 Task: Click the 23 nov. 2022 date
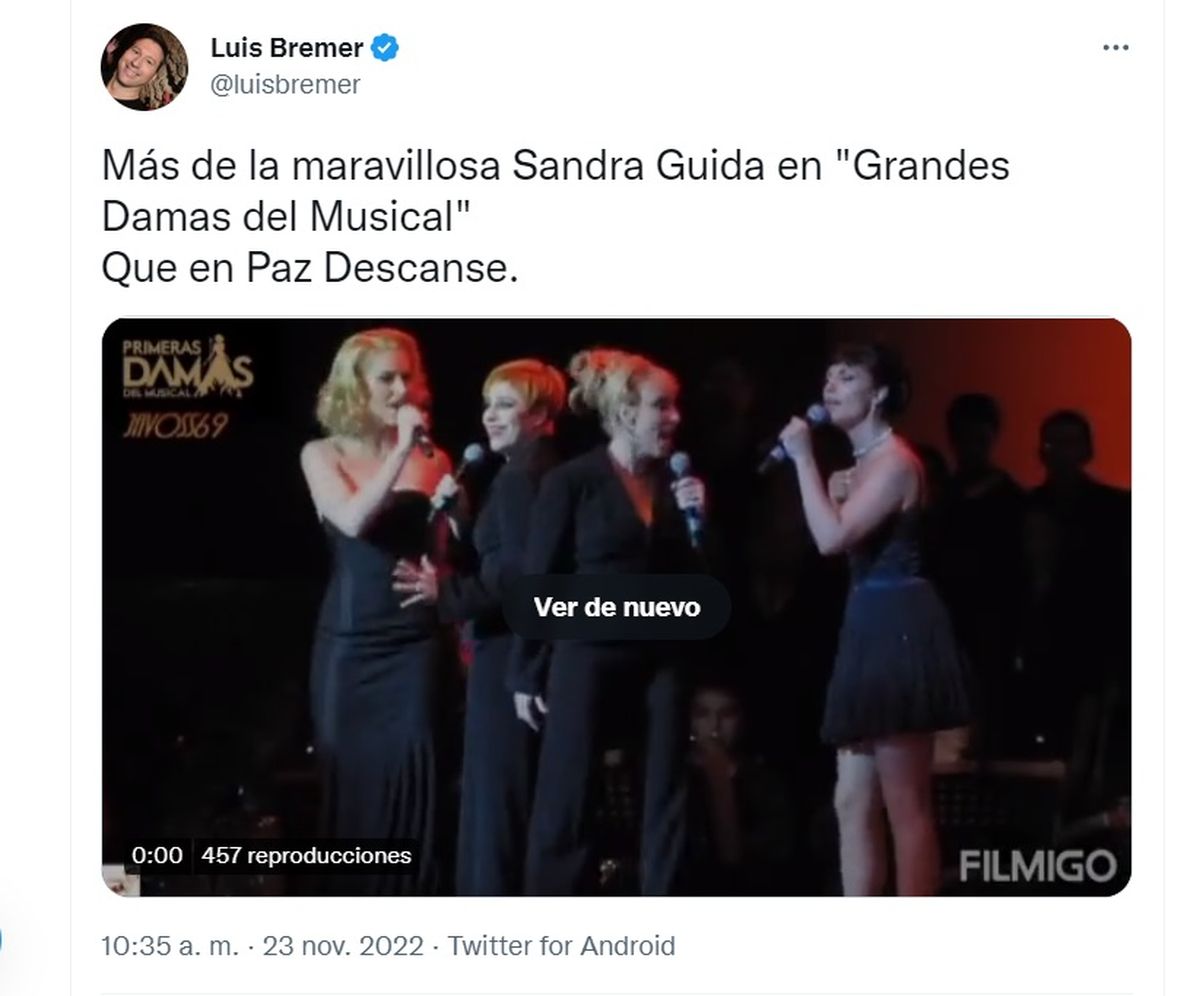[343, 946]
